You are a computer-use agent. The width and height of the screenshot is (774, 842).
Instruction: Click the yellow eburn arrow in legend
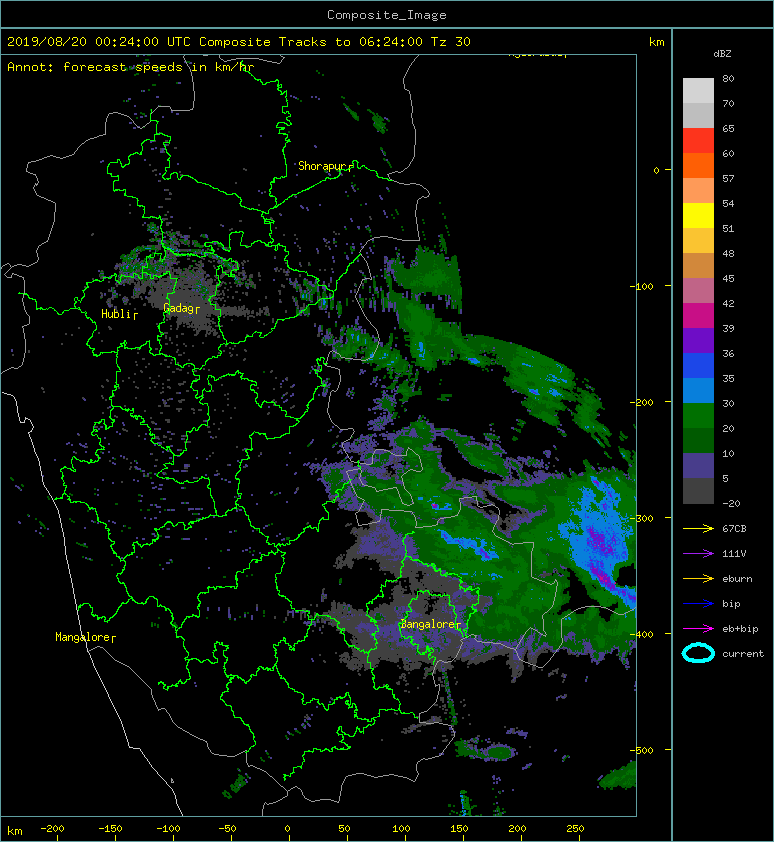point(698,579)
